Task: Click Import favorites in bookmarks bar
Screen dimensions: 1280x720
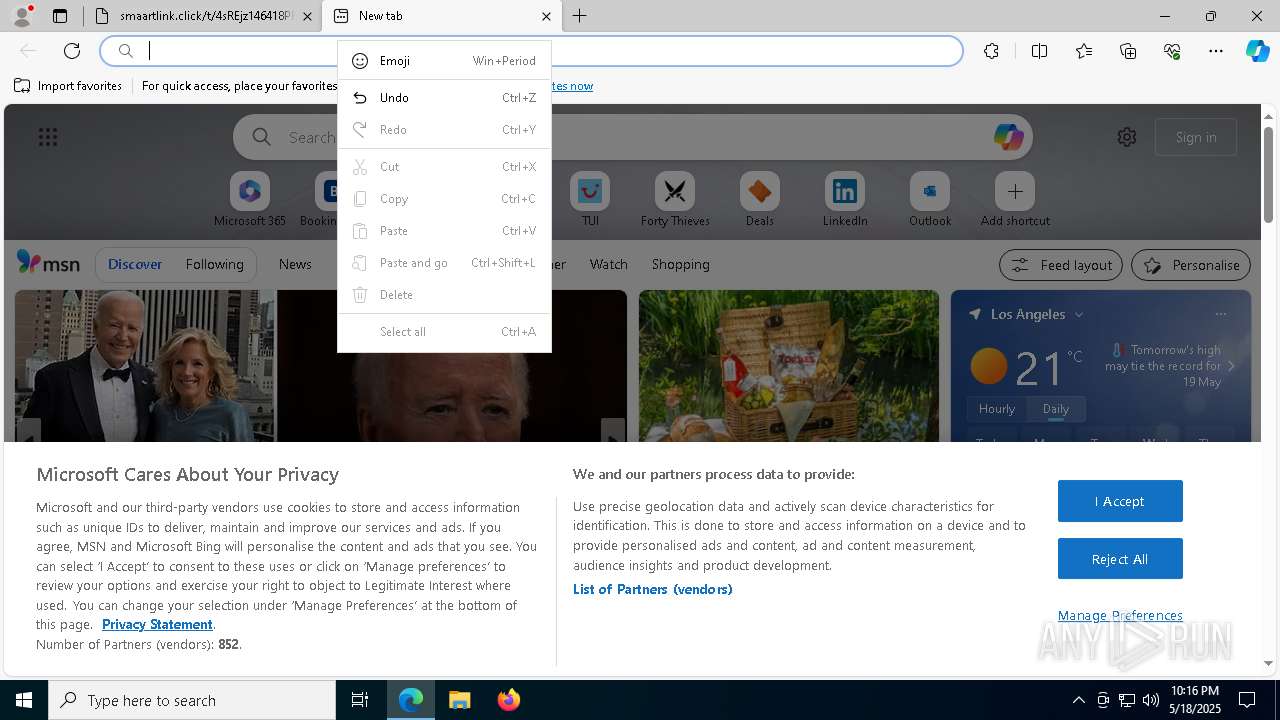Action: (x=68, y=86)
